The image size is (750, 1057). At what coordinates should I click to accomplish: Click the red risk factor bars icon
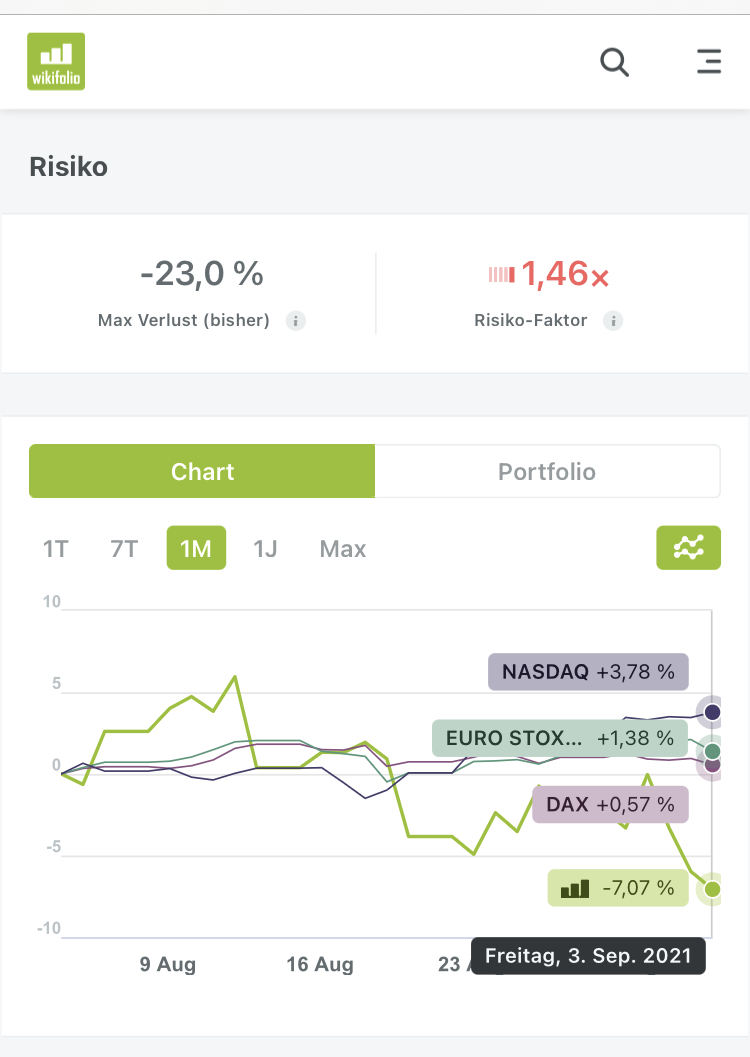(x=501, y=274)
